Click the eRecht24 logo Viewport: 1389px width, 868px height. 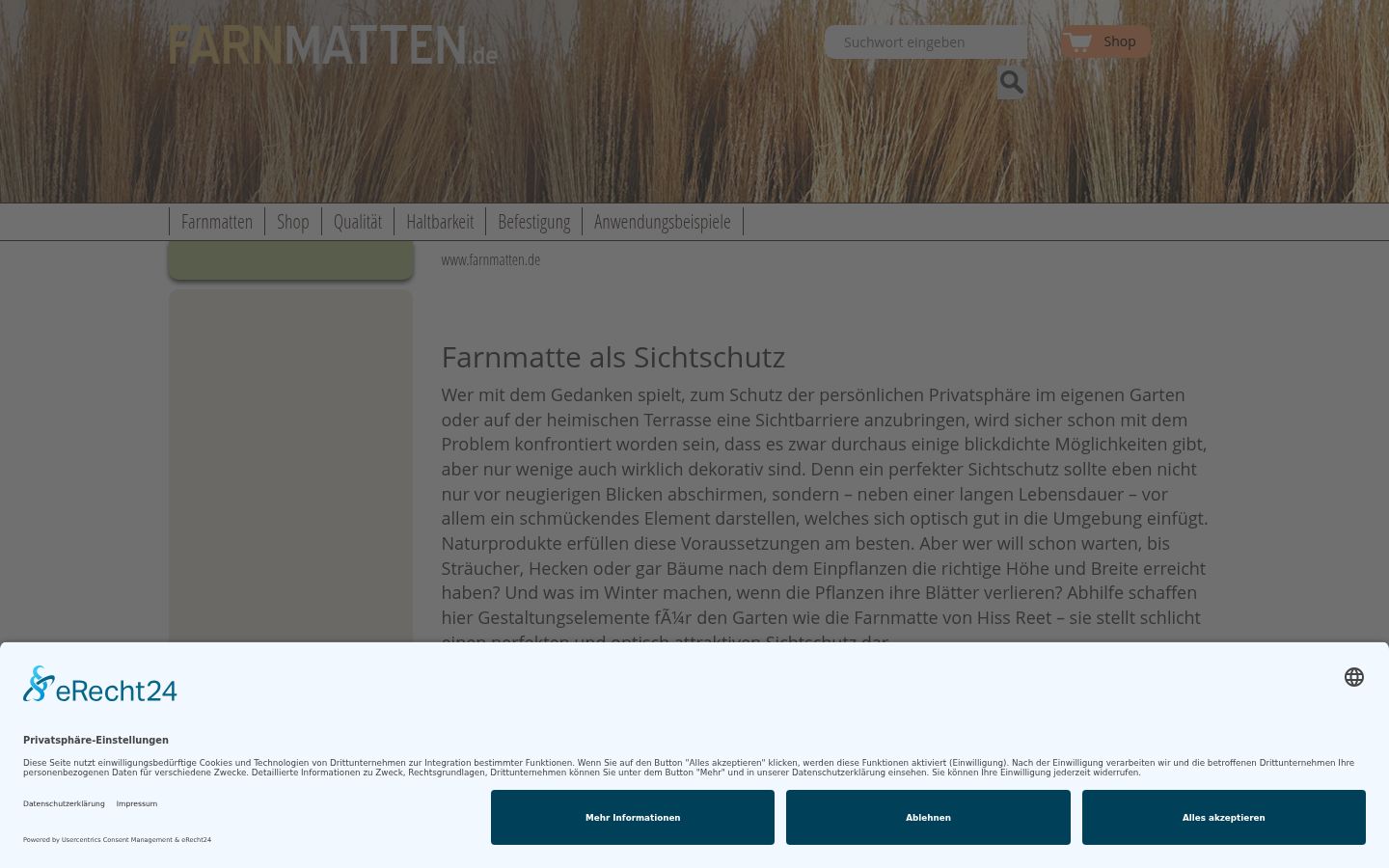click(x=100, y=685)
